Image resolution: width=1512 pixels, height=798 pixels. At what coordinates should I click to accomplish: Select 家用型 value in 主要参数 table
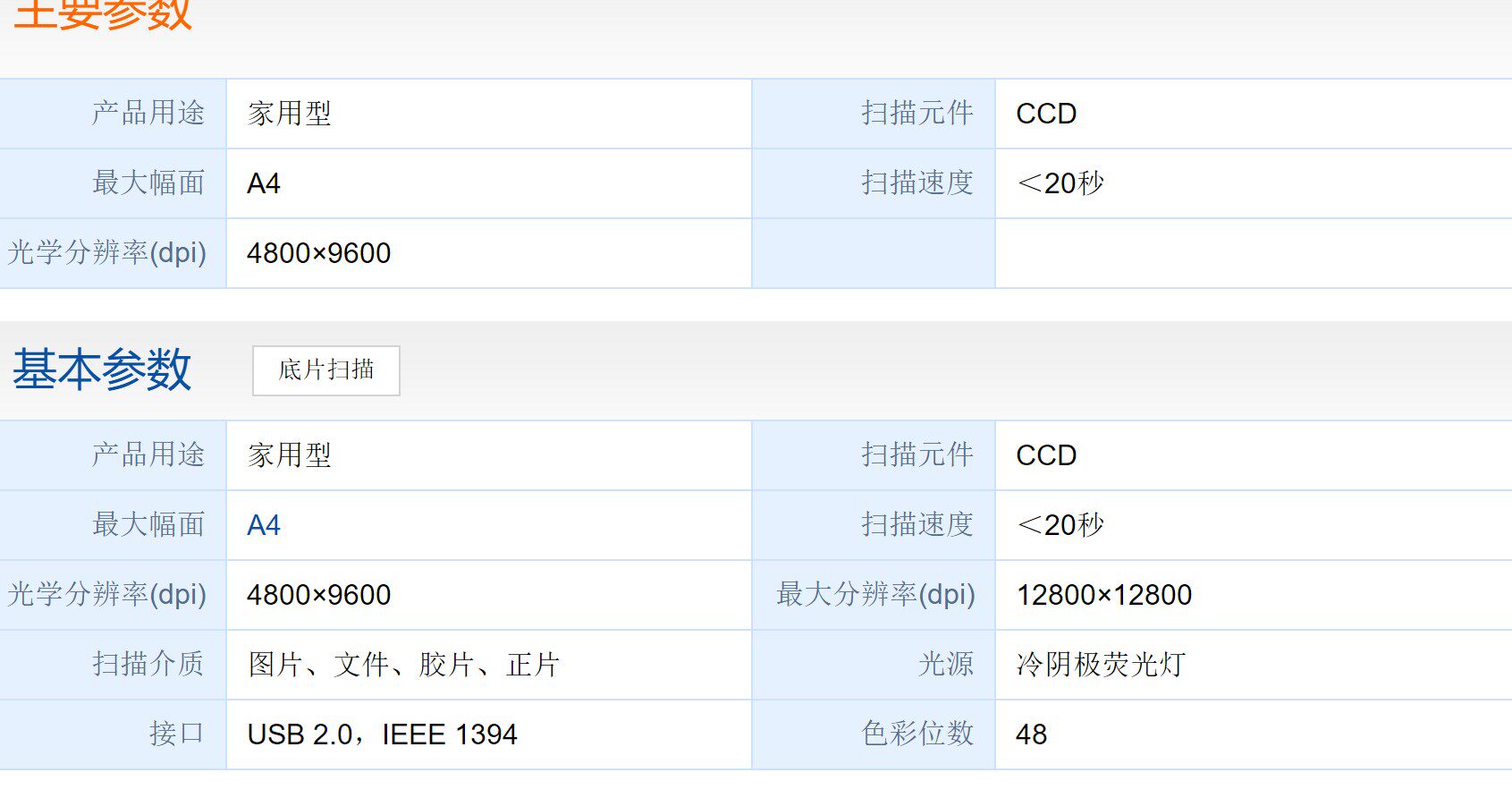click(290, 114)
